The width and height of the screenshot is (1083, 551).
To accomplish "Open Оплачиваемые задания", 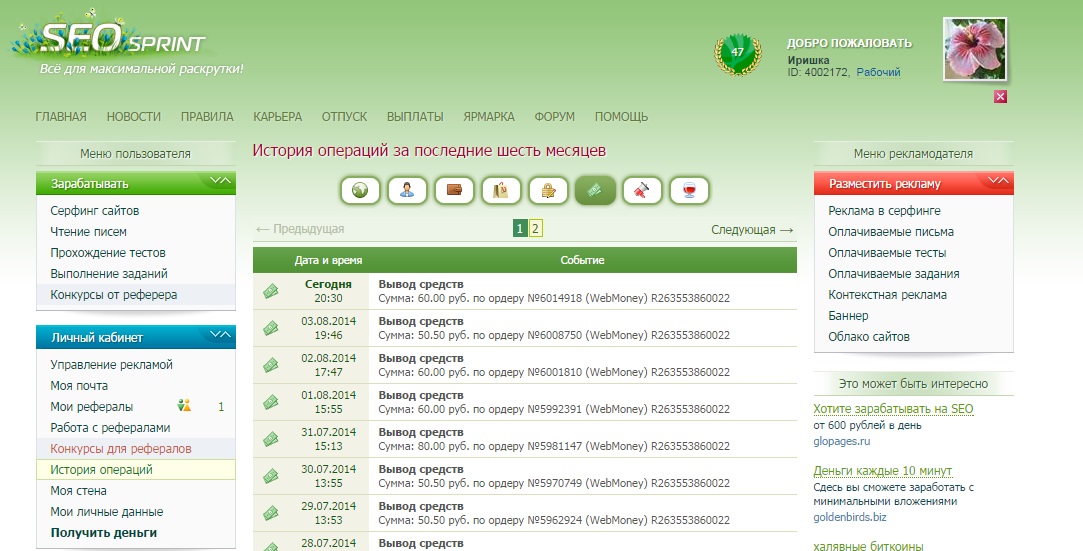I will click(894, 273).
